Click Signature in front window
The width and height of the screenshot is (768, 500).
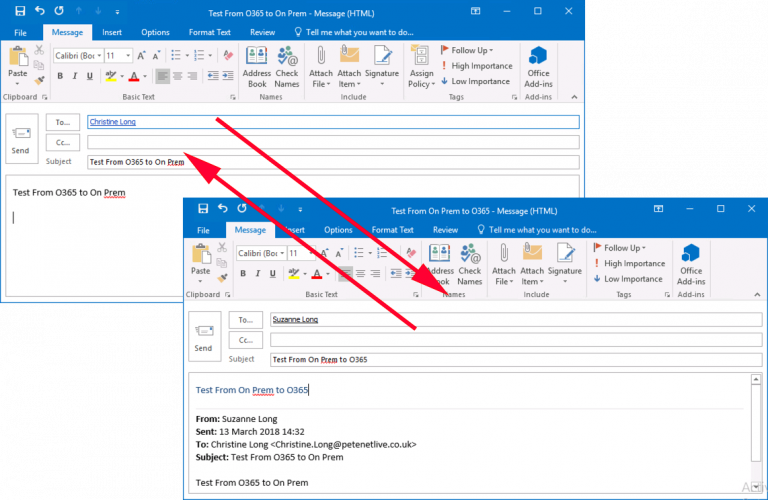click(x=565, y=264)
